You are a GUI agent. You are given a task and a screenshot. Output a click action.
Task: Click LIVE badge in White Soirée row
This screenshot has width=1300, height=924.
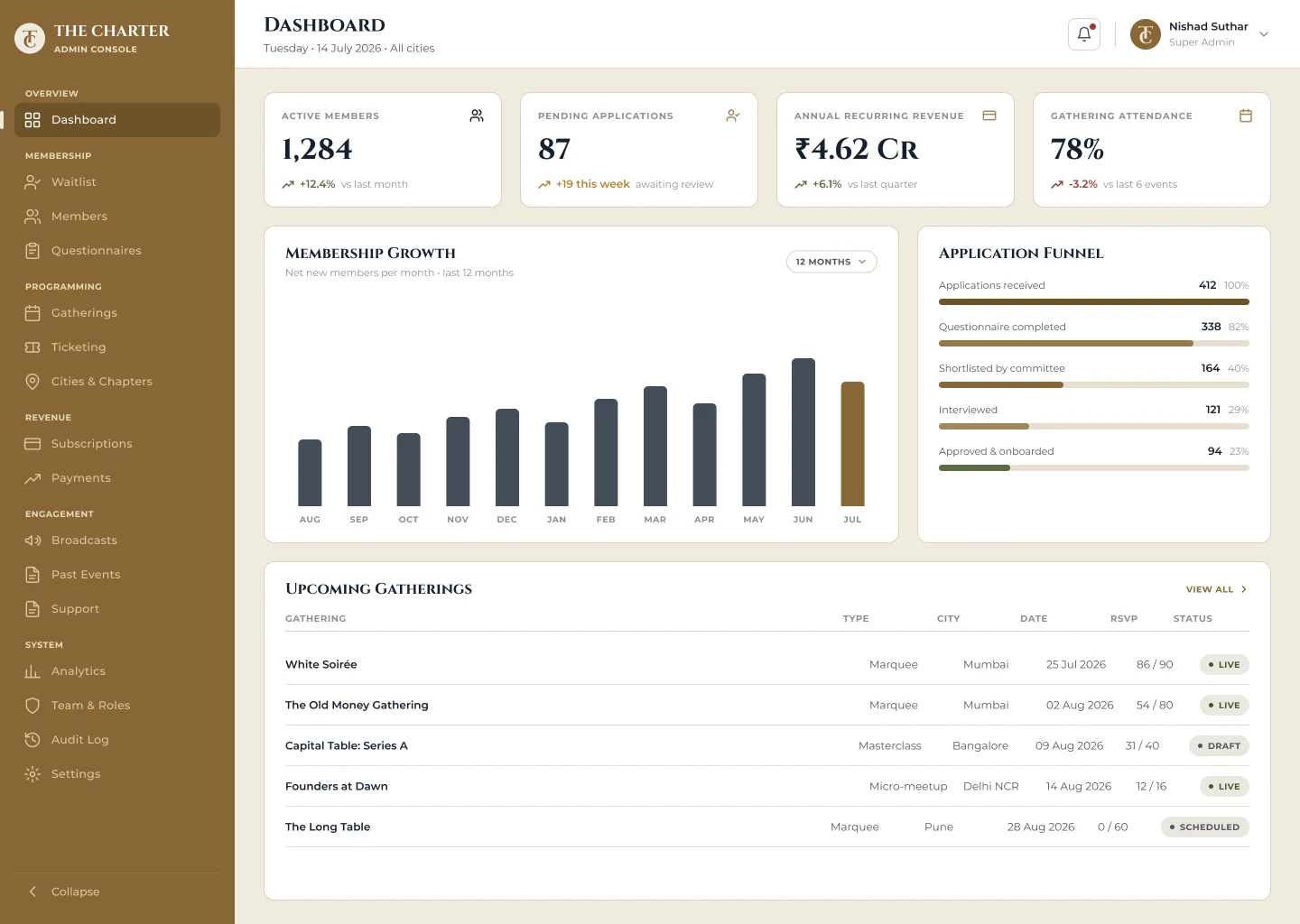[1224, 664]
